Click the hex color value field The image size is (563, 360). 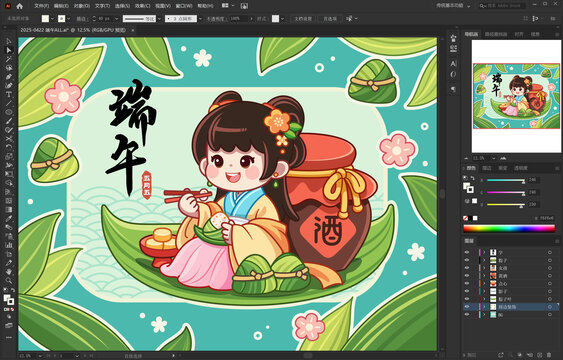[545, 218]
